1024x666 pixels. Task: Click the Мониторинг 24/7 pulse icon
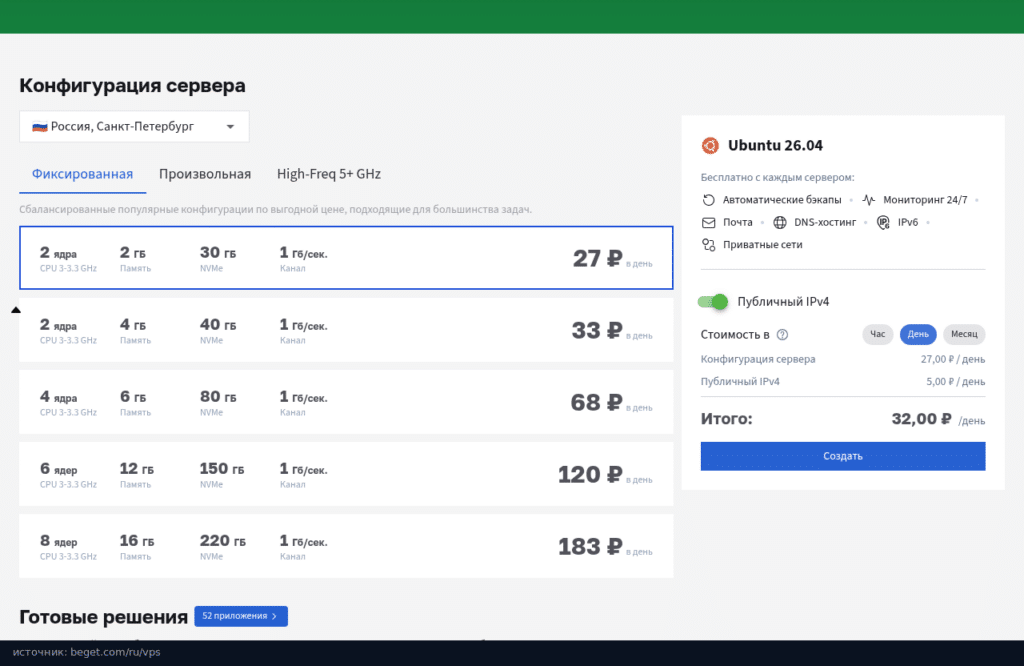pos(869,200)
